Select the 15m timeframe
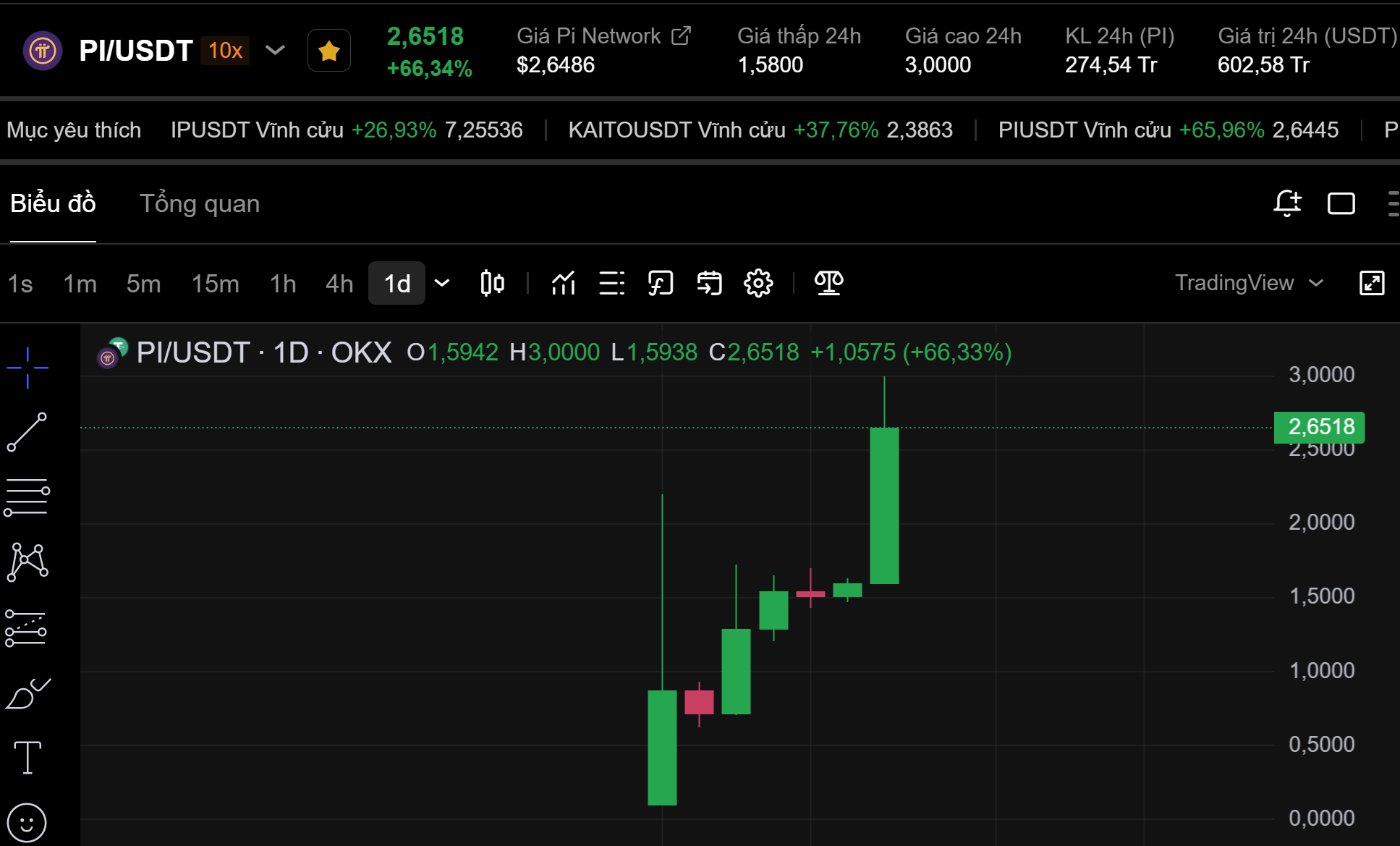 click(x=215, y=284)
